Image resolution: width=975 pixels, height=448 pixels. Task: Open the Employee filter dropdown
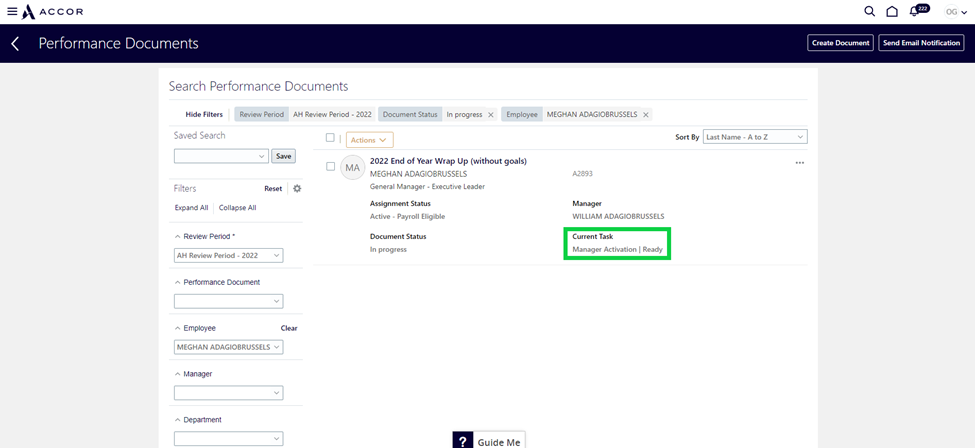pyautogui.click(x=228, y=347)
